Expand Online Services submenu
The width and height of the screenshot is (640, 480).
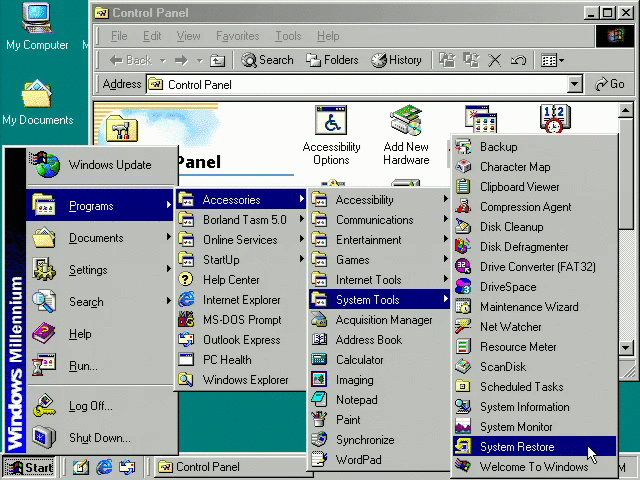click(x=241, y=240)
